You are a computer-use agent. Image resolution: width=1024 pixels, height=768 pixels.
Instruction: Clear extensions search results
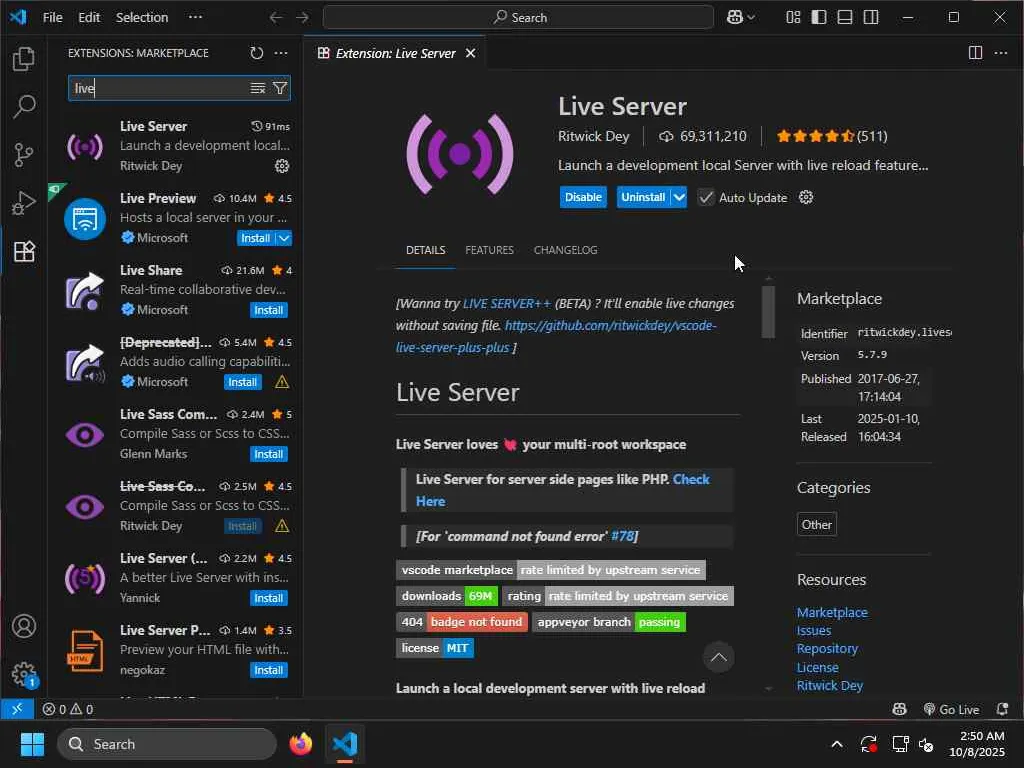tap(258, 88)
